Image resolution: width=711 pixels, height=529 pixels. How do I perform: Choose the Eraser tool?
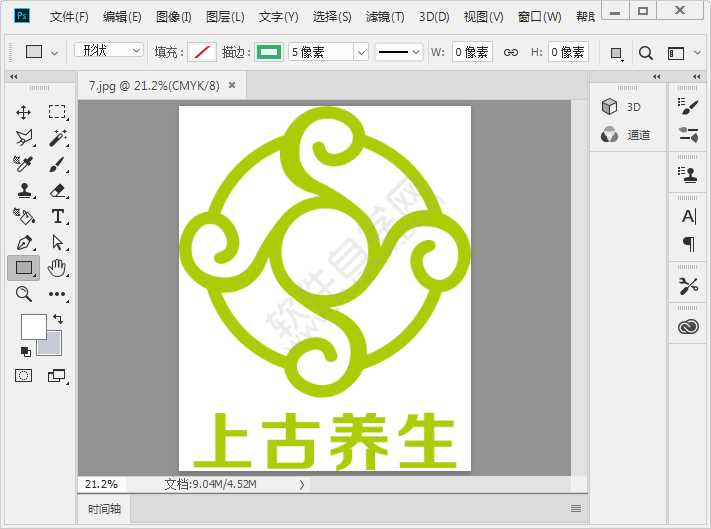tap(58, 190)
